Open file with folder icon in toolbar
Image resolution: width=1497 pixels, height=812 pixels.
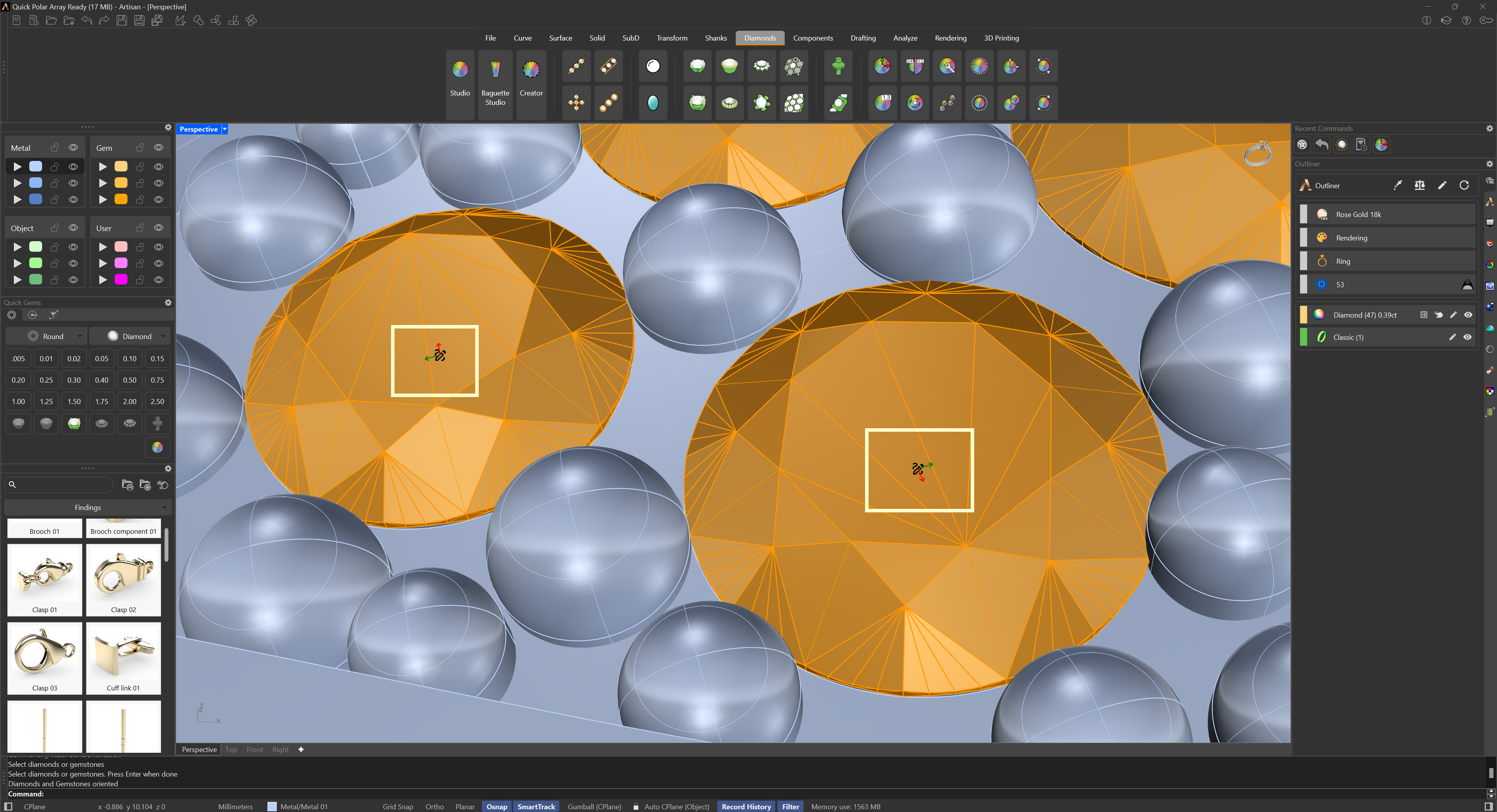[52, 21]
